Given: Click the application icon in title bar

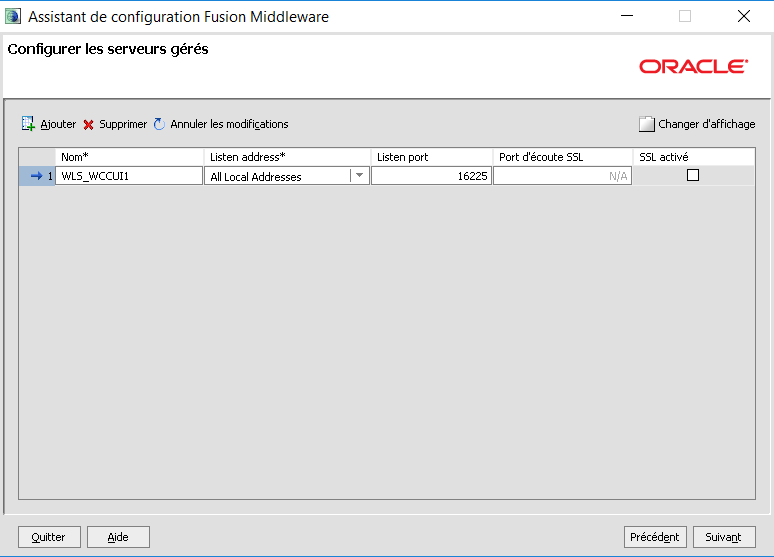Looking at the screenshot, I should [13, 17].
